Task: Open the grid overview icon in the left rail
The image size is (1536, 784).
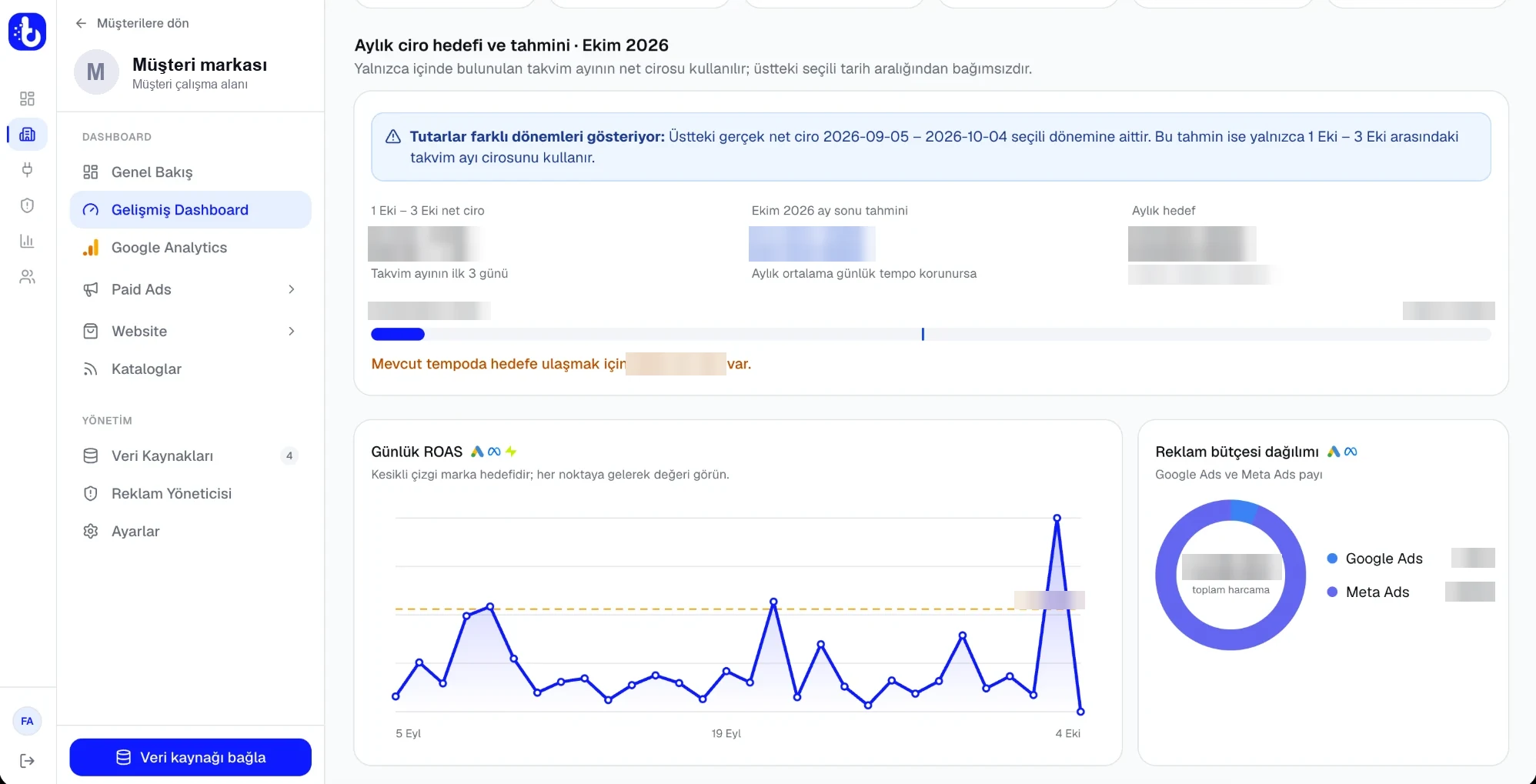Action: 27,98
